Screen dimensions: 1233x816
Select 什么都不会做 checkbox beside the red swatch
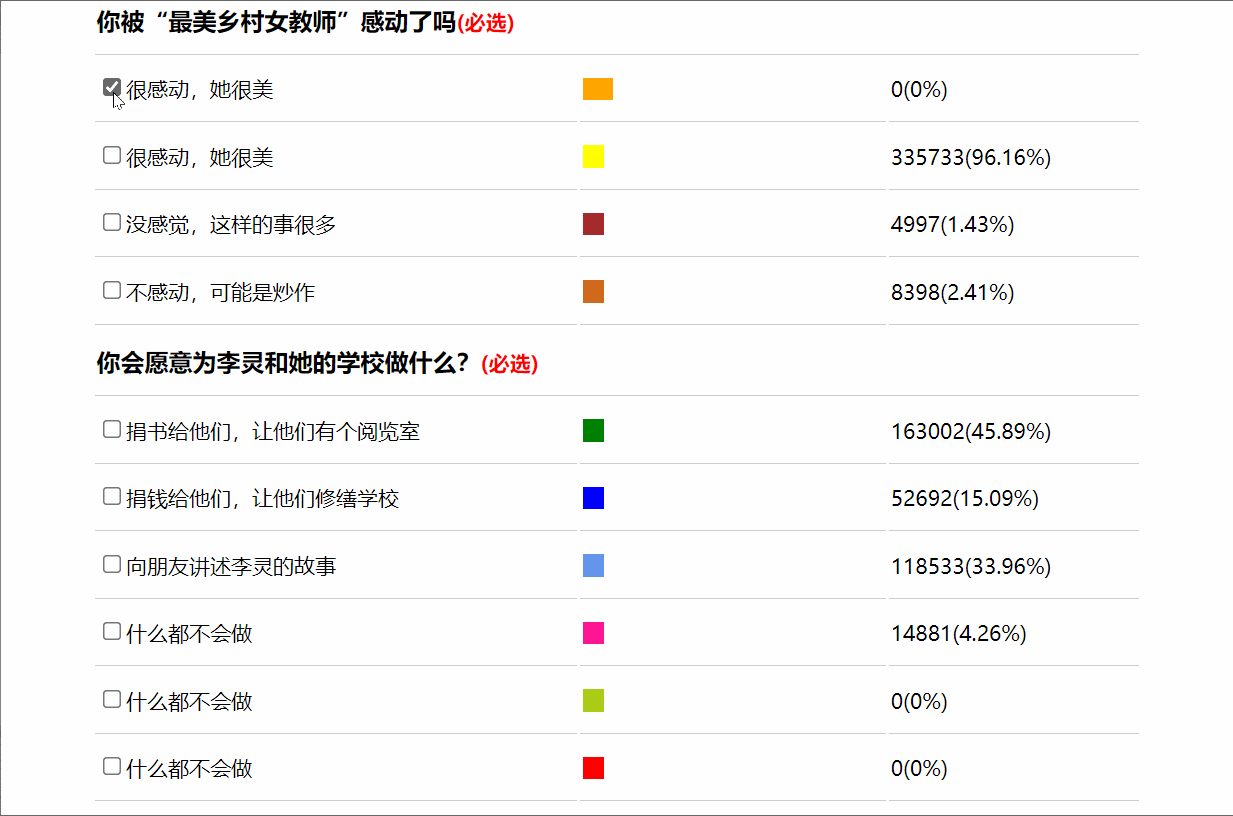112,766
